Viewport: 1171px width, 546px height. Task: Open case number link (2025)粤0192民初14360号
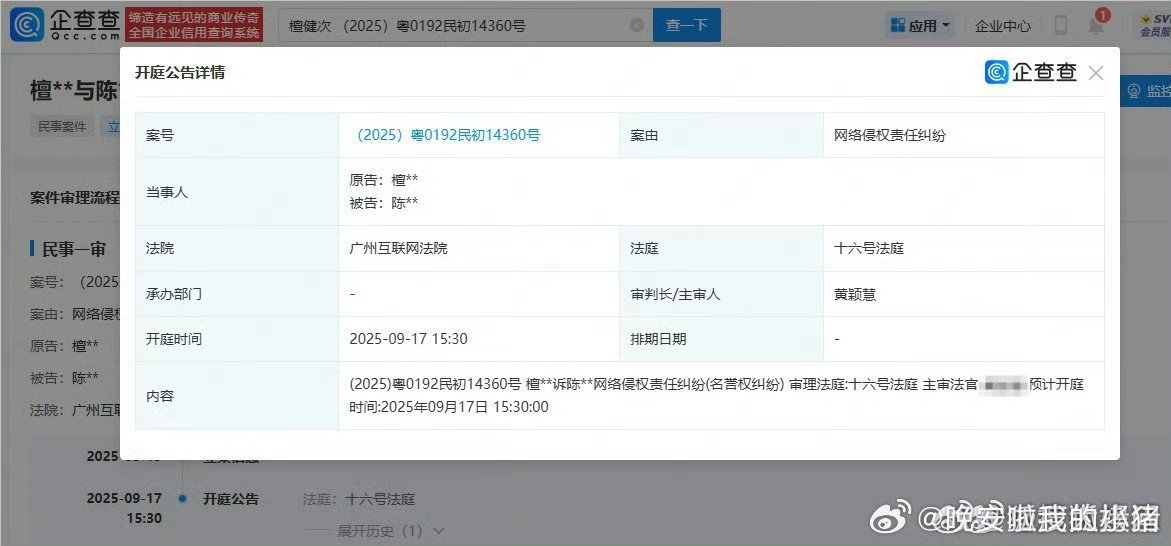(x=445, y=135)
